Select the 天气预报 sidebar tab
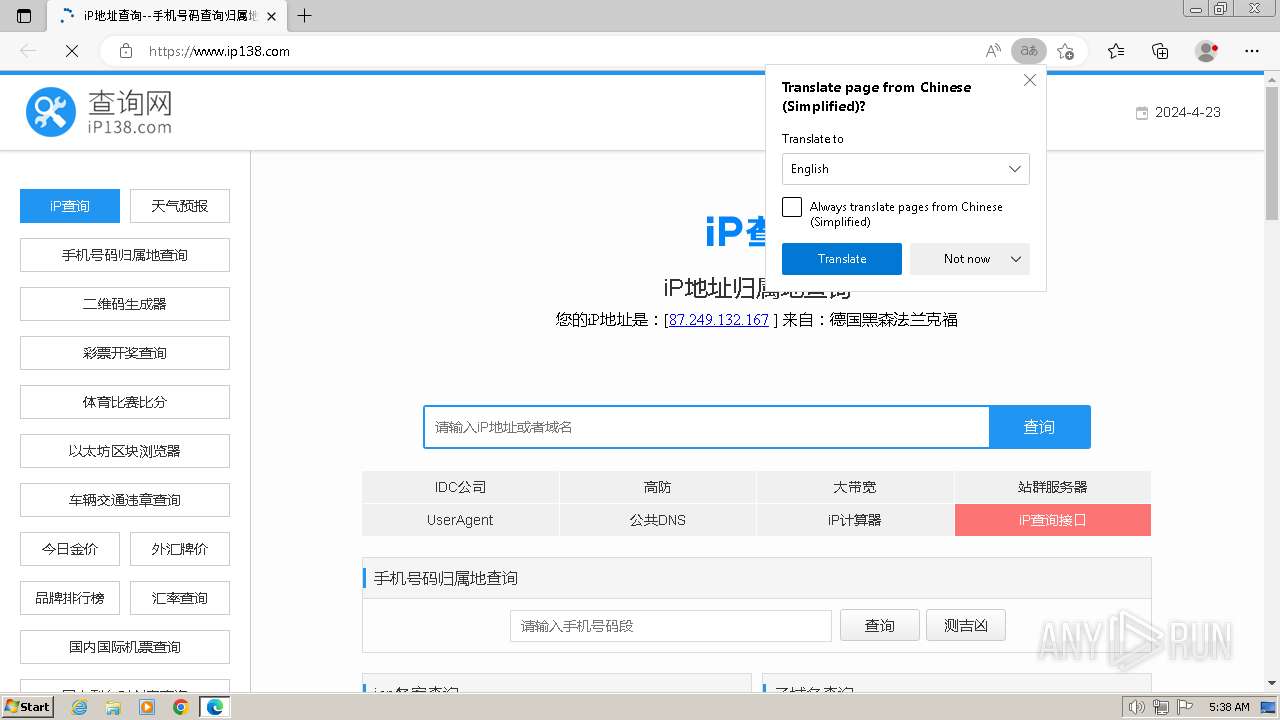This screenshot has height=720, width=1280. (x=180, y=206)
